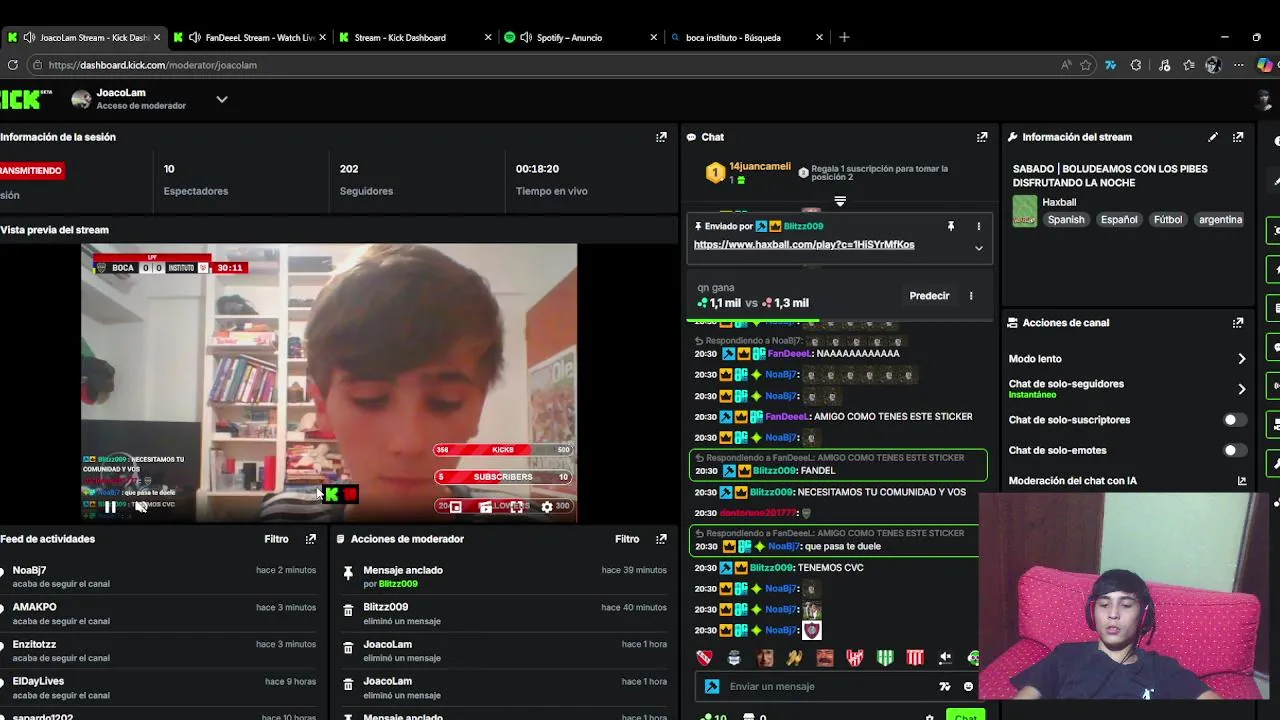Select ElDayLives in activity feed
This screenshot has width=1280, height=720.
point(39,682)
